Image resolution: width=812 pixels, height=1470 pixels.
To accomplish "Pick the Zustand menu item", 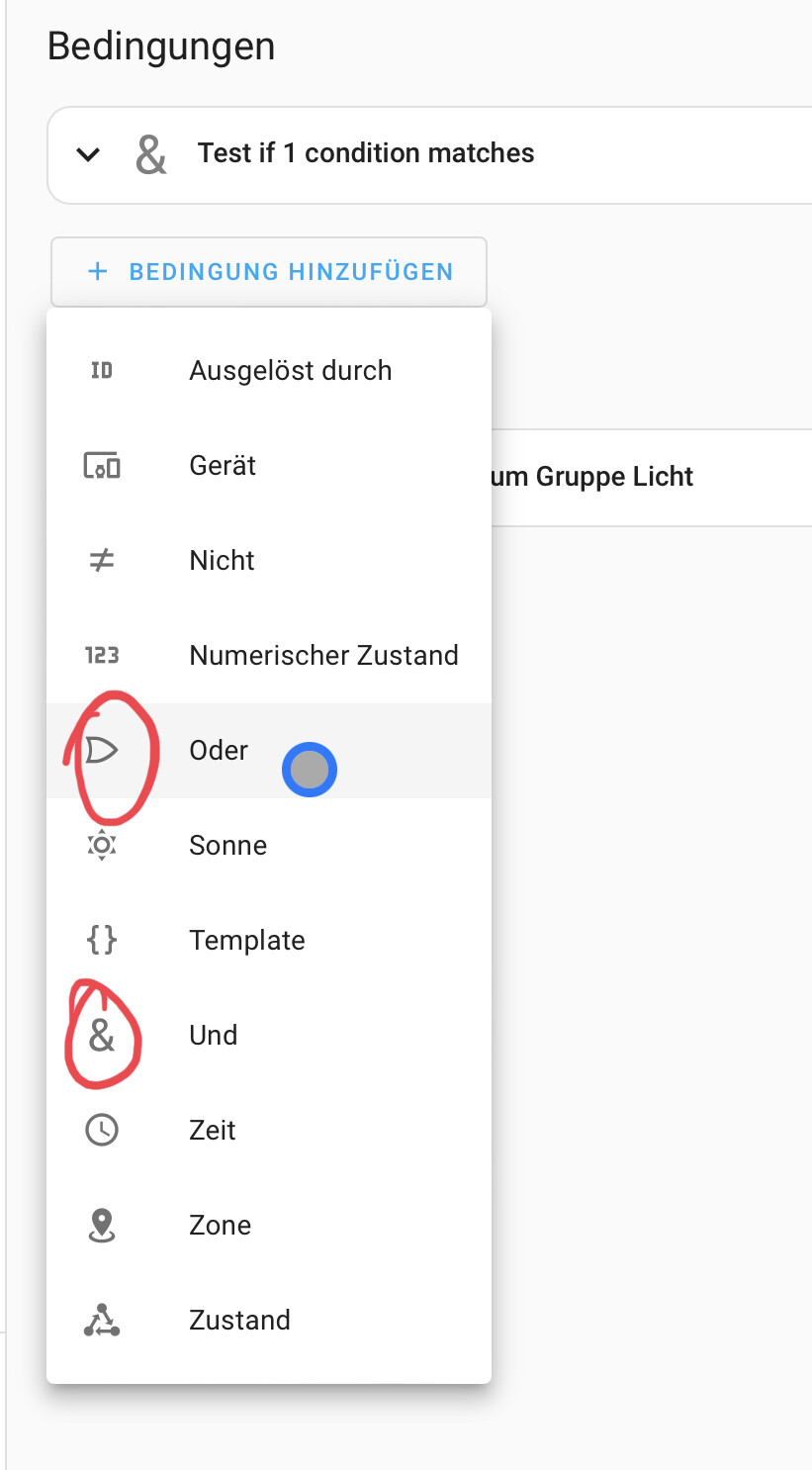I will click(269, 1320).
